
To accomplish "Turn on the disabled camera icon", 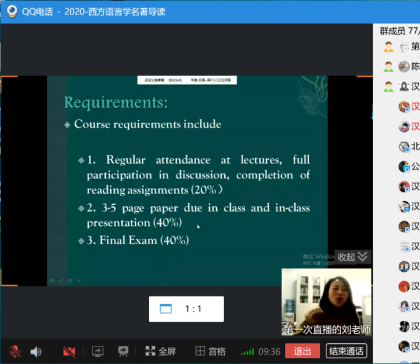I will [x=69, y=351].
